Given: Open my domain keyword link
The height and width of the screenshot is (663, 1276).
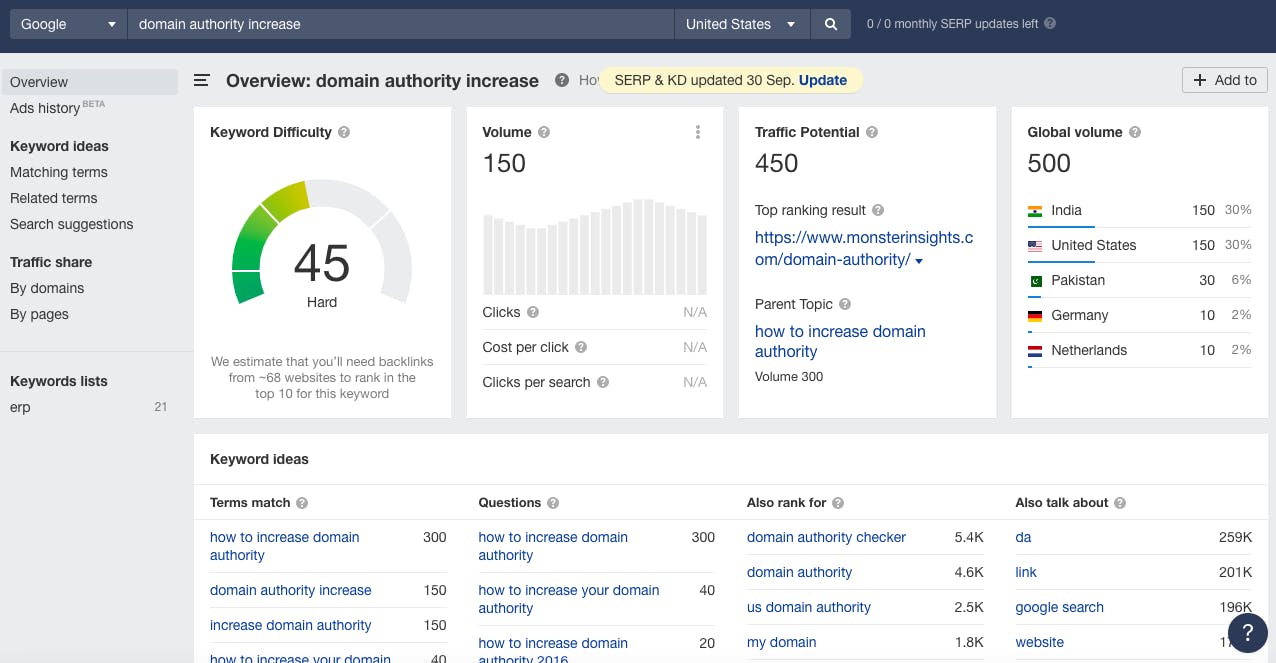Looking at the screenshot, I should tap(782, 642).
